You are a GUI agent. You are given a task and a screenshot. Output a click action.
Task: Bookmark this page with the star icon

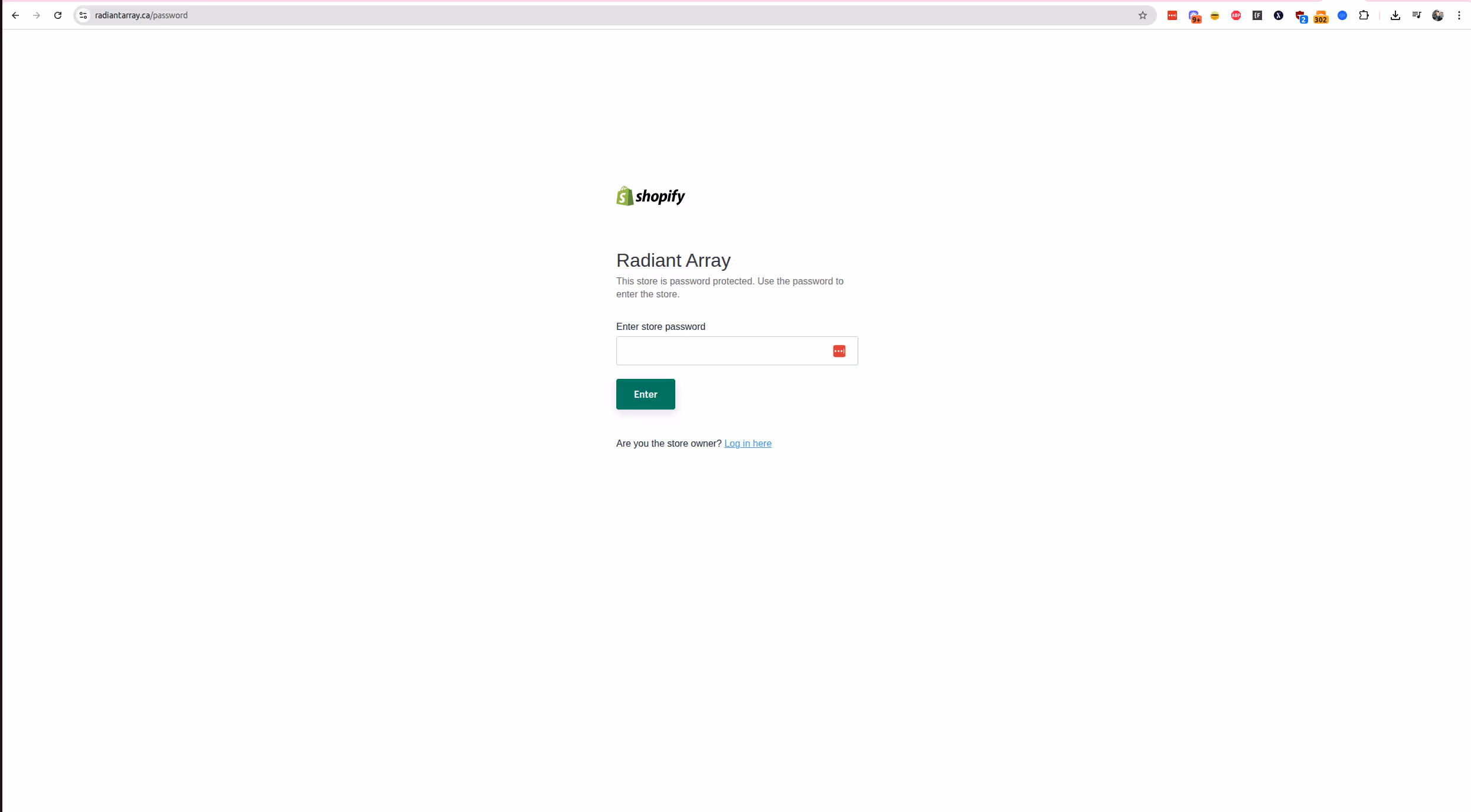point(1143,15)
